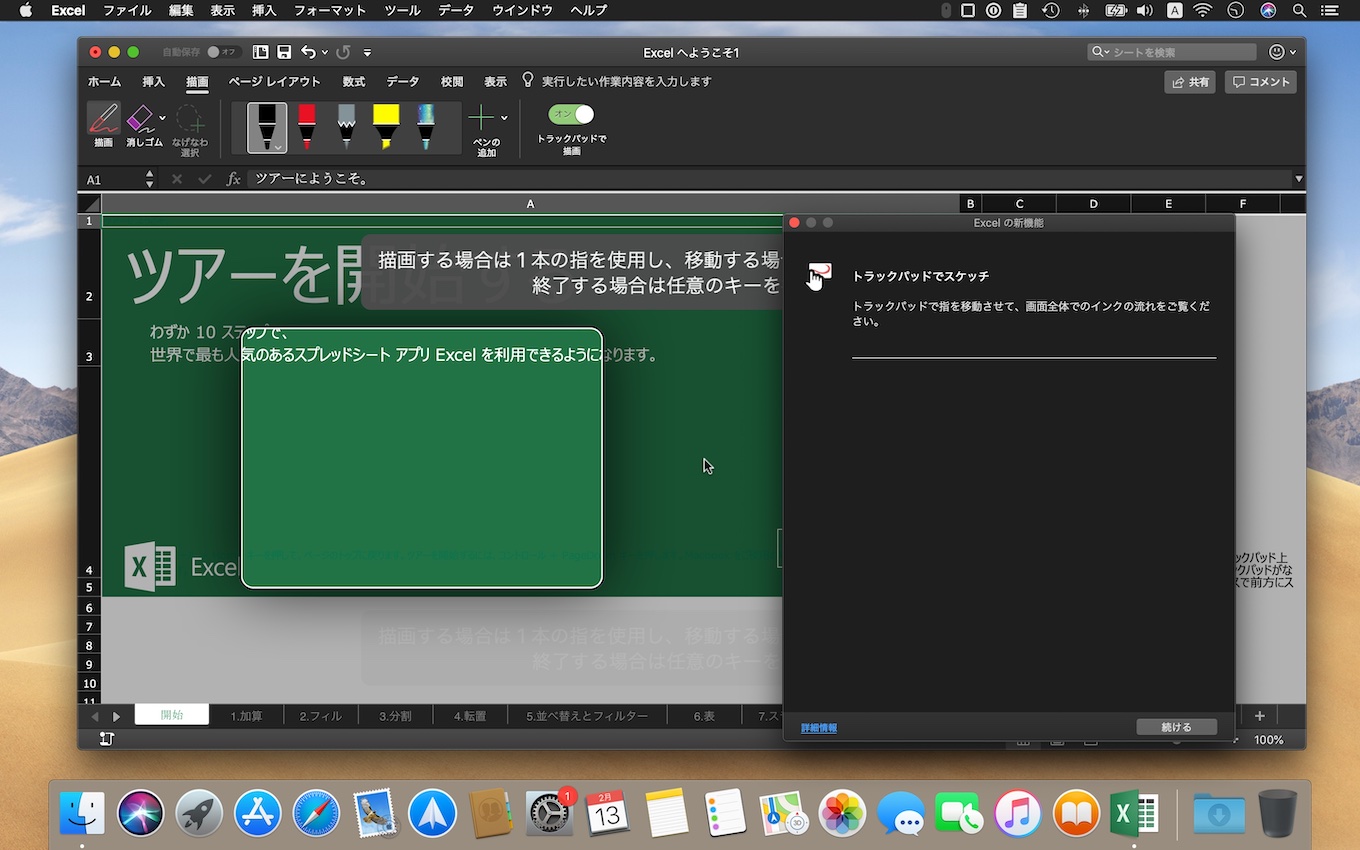1360x850 pixels.
Task: Go to next sheet with right arrow
Action: [x=116, y=716]
